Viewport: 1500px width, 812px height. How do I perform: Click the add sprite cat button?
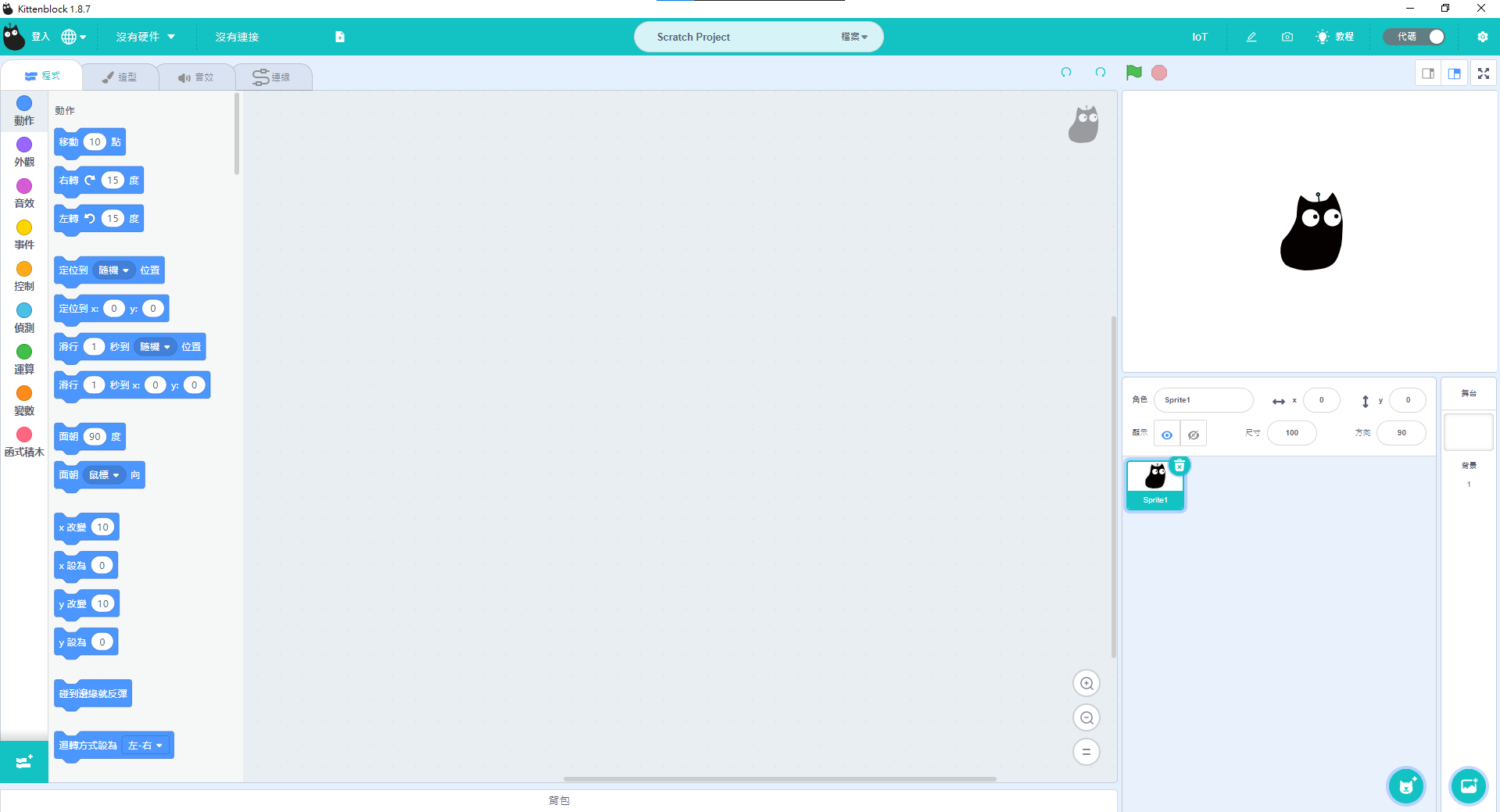(1405, 786)
